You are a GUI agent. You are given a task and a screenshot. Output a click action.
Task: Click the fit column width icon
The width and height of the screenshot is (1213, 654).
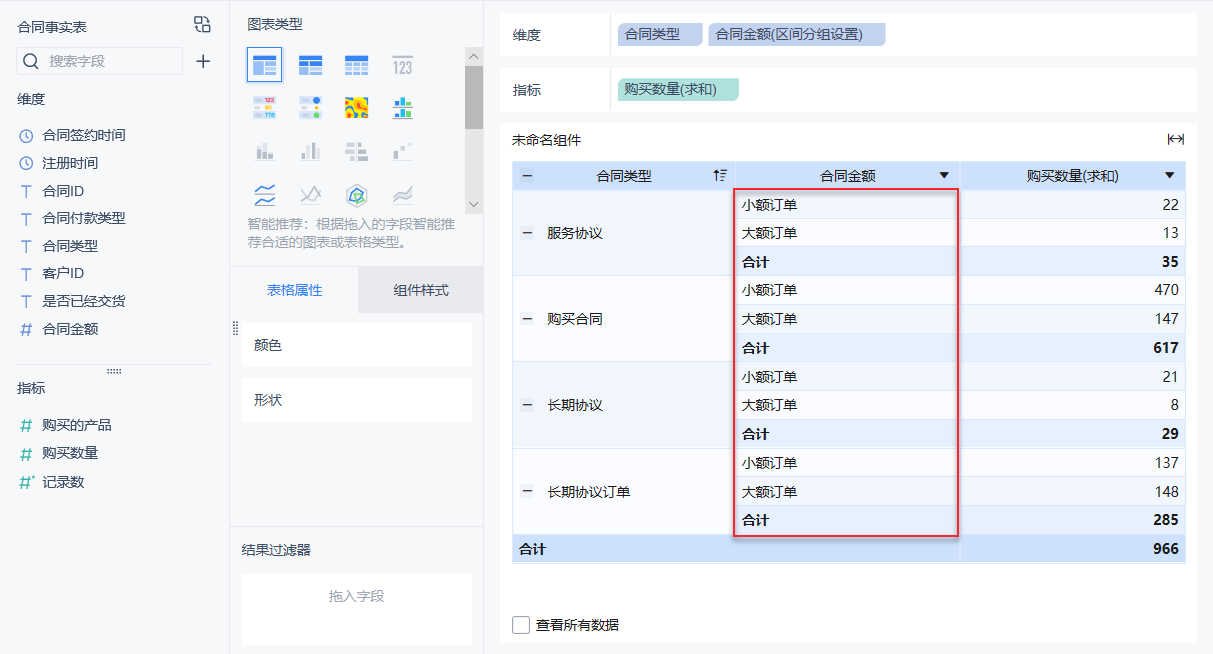(1176, 140)
